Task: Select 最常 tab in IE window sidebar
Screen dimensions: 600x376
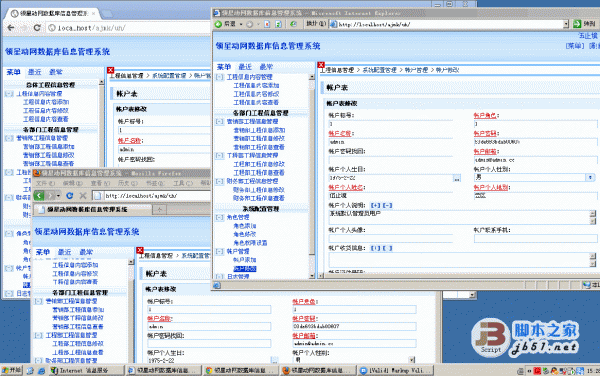Action: pos(266,67)
